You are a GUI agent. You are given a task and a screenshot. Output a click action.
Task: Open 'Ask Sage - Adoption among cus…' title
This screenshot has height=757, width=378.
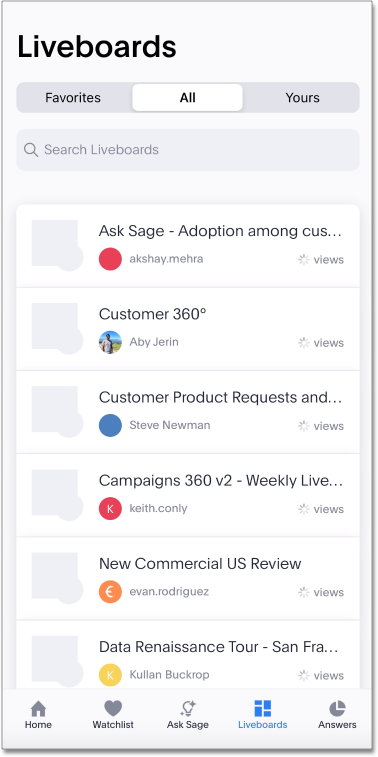pos(221,231)
